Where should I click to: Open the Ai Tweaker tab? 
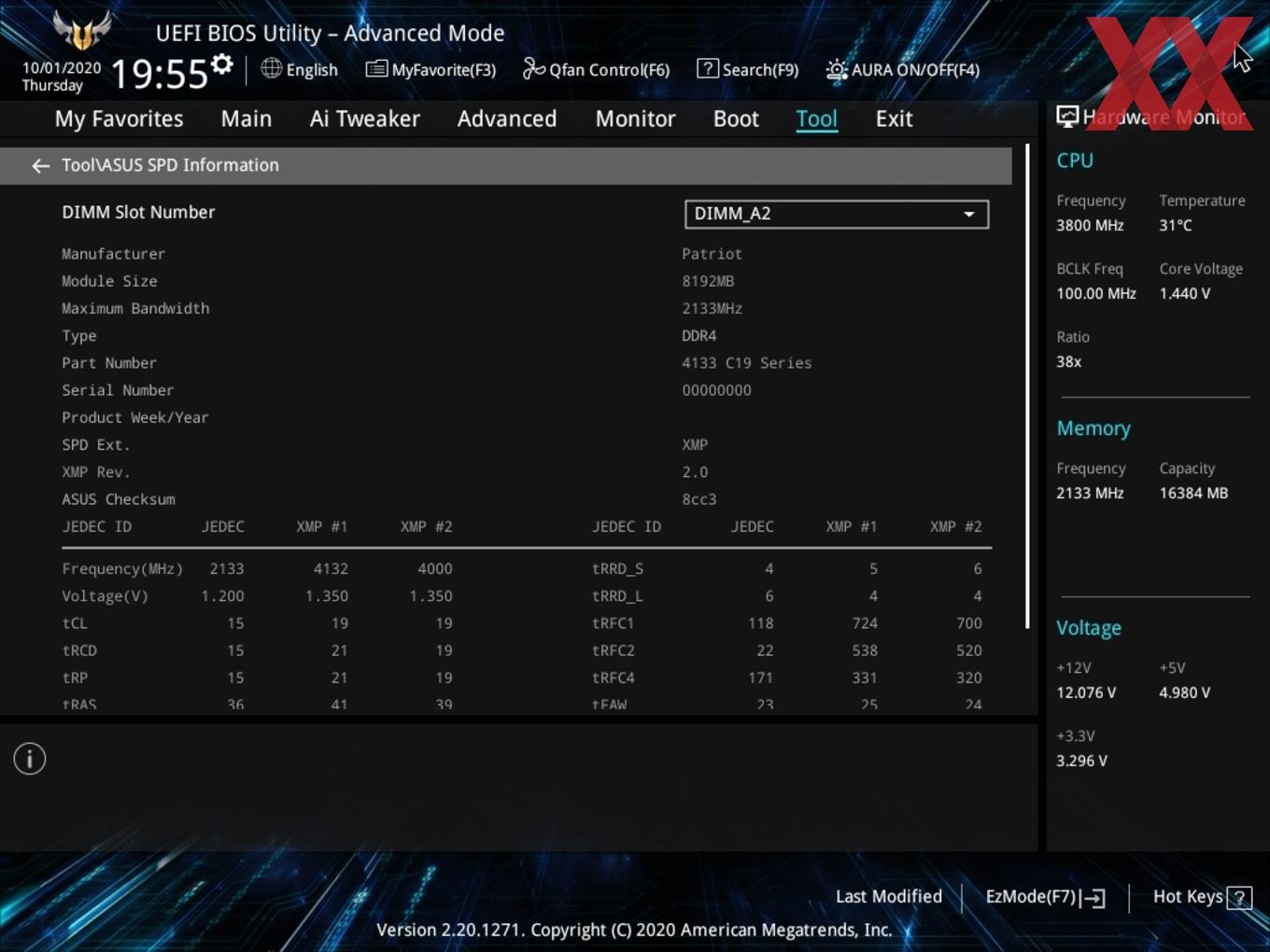pos(365,119)
